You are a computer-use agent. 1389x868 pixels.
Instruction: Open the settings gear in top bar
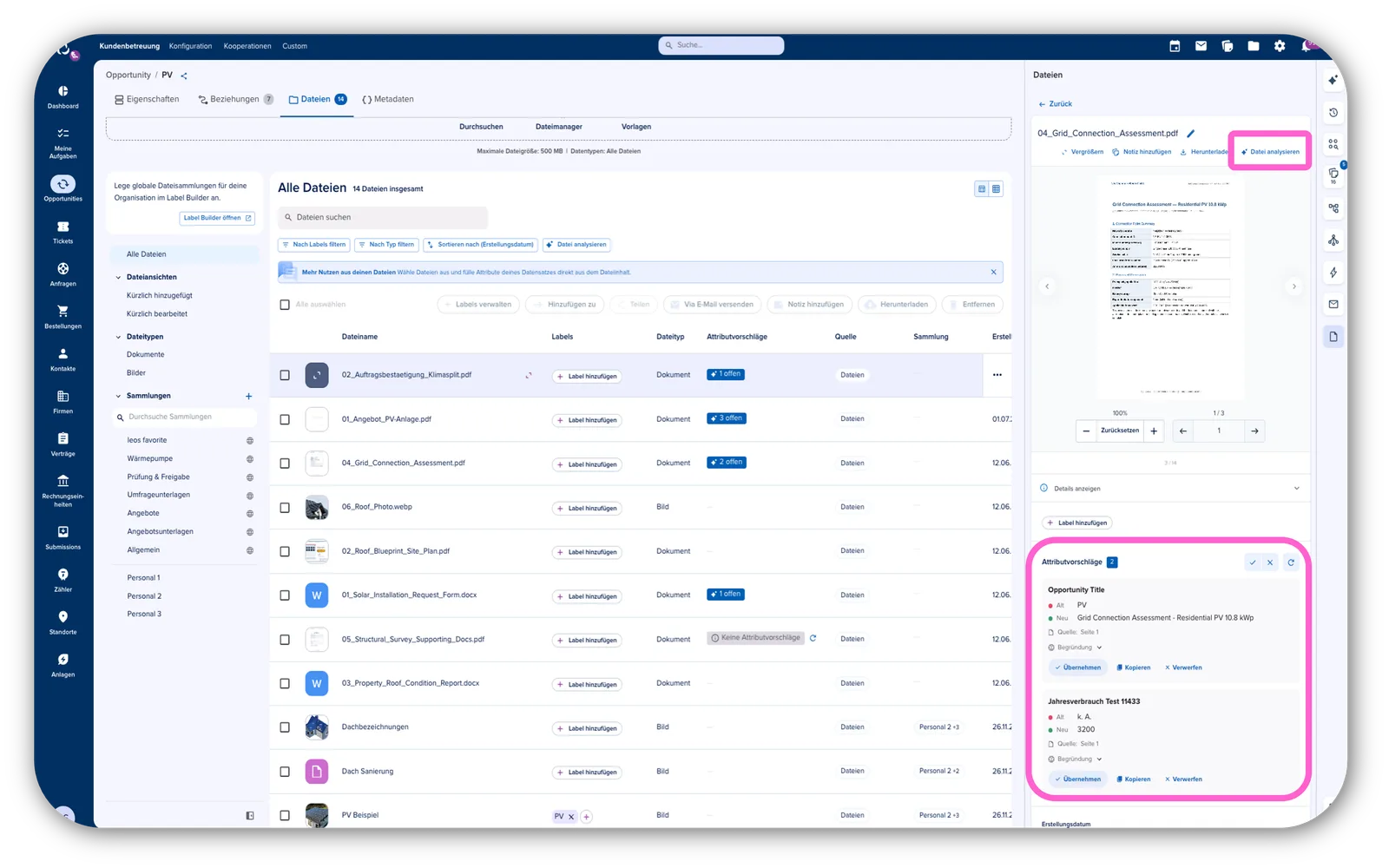[1280, 46]
